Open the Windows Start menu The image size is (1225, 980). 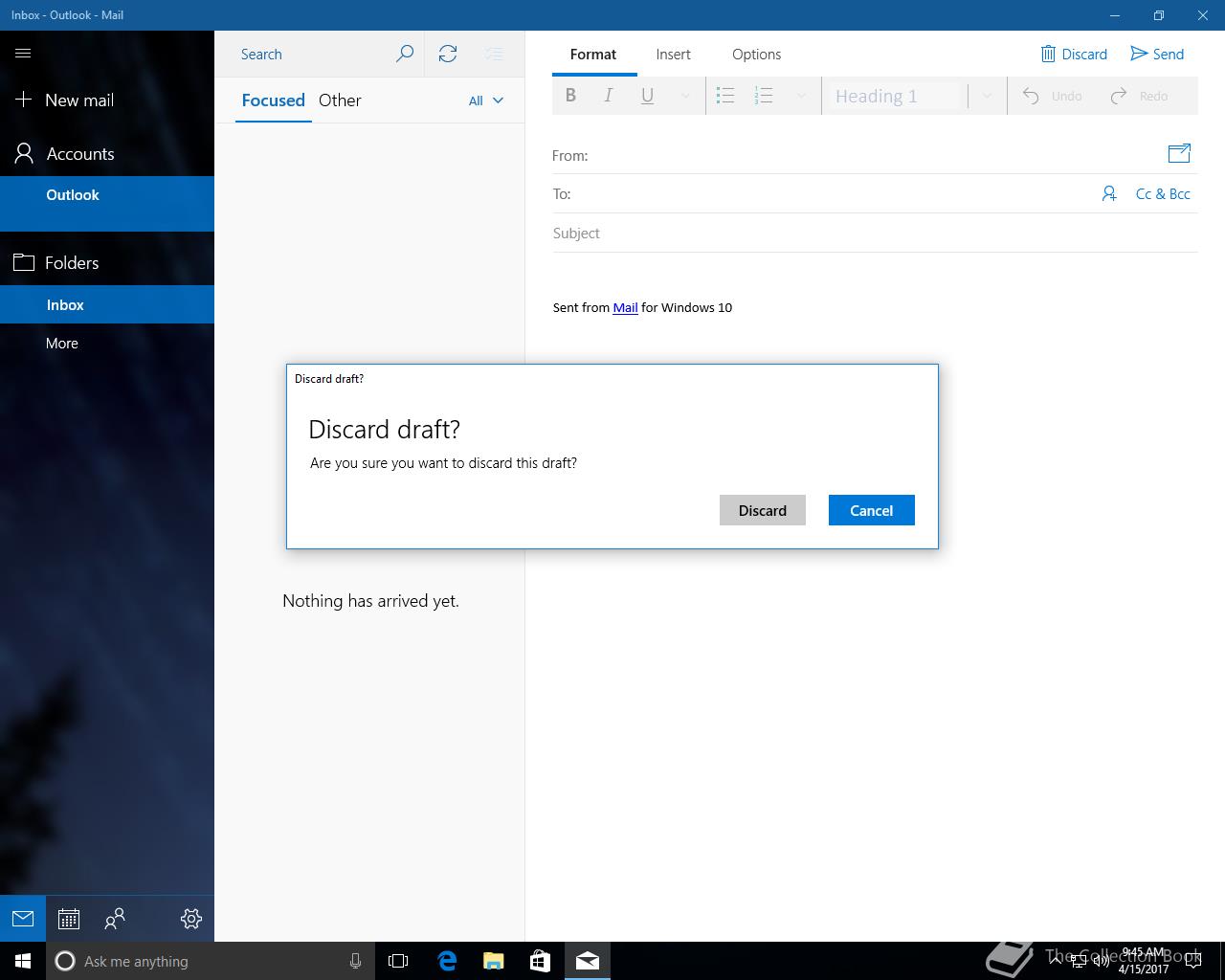click(x=23, y=961)
